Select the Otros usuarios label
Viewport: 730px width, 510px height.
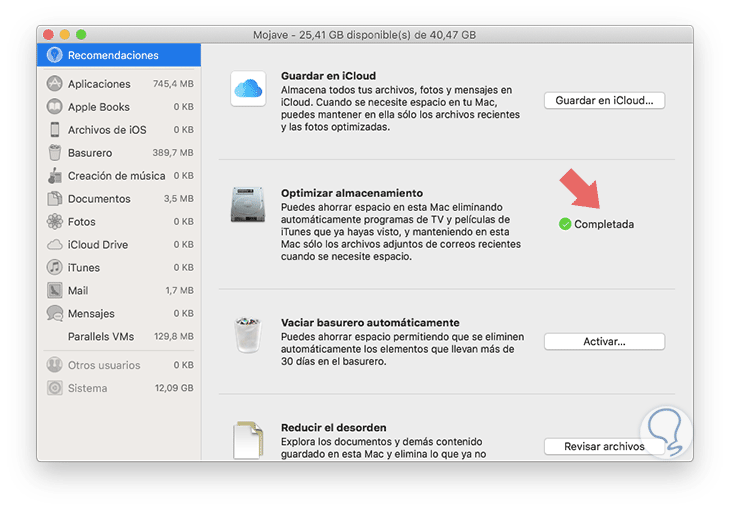pyautogui.click(x=104, y=365)
